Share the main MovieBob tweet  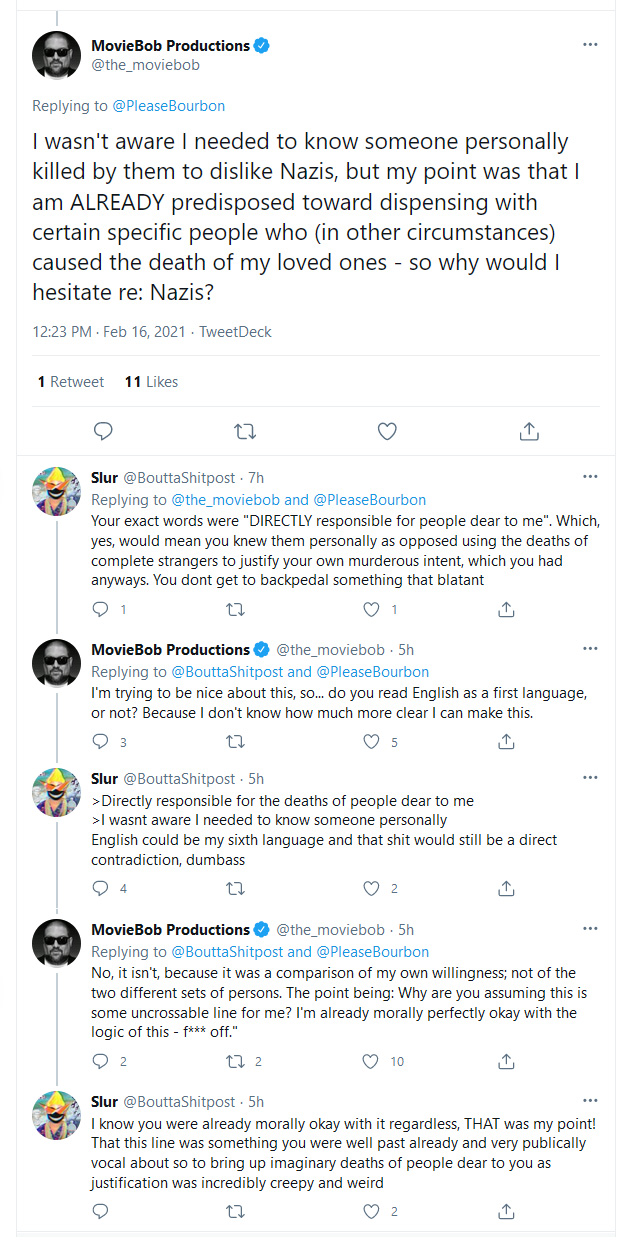point(530,431)
